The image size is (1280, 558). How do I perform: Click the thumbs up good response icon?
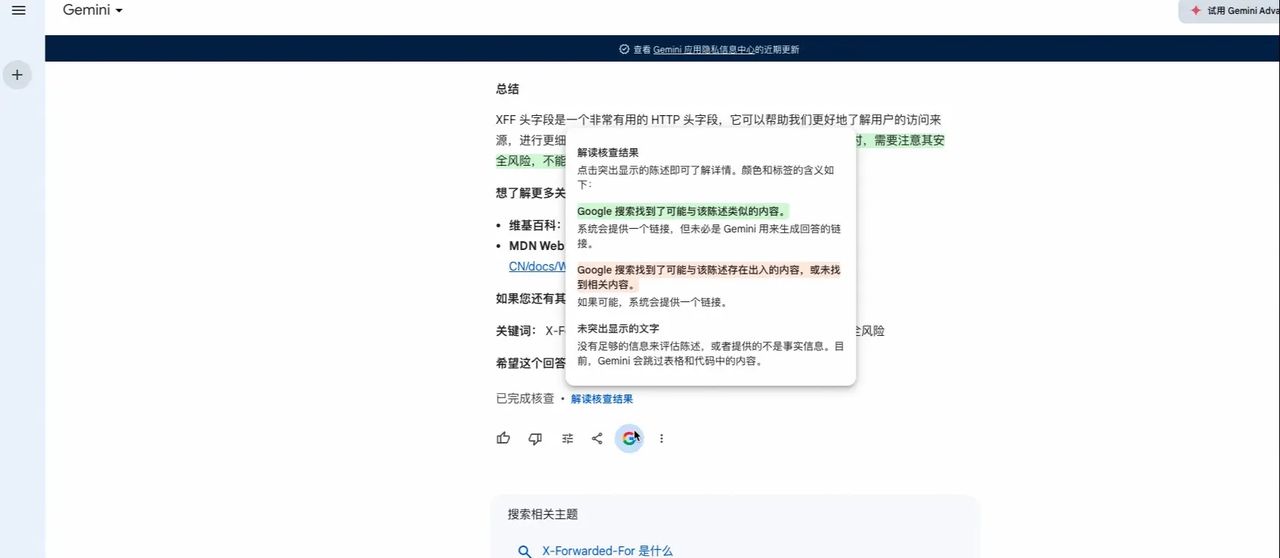coord(503,438)
